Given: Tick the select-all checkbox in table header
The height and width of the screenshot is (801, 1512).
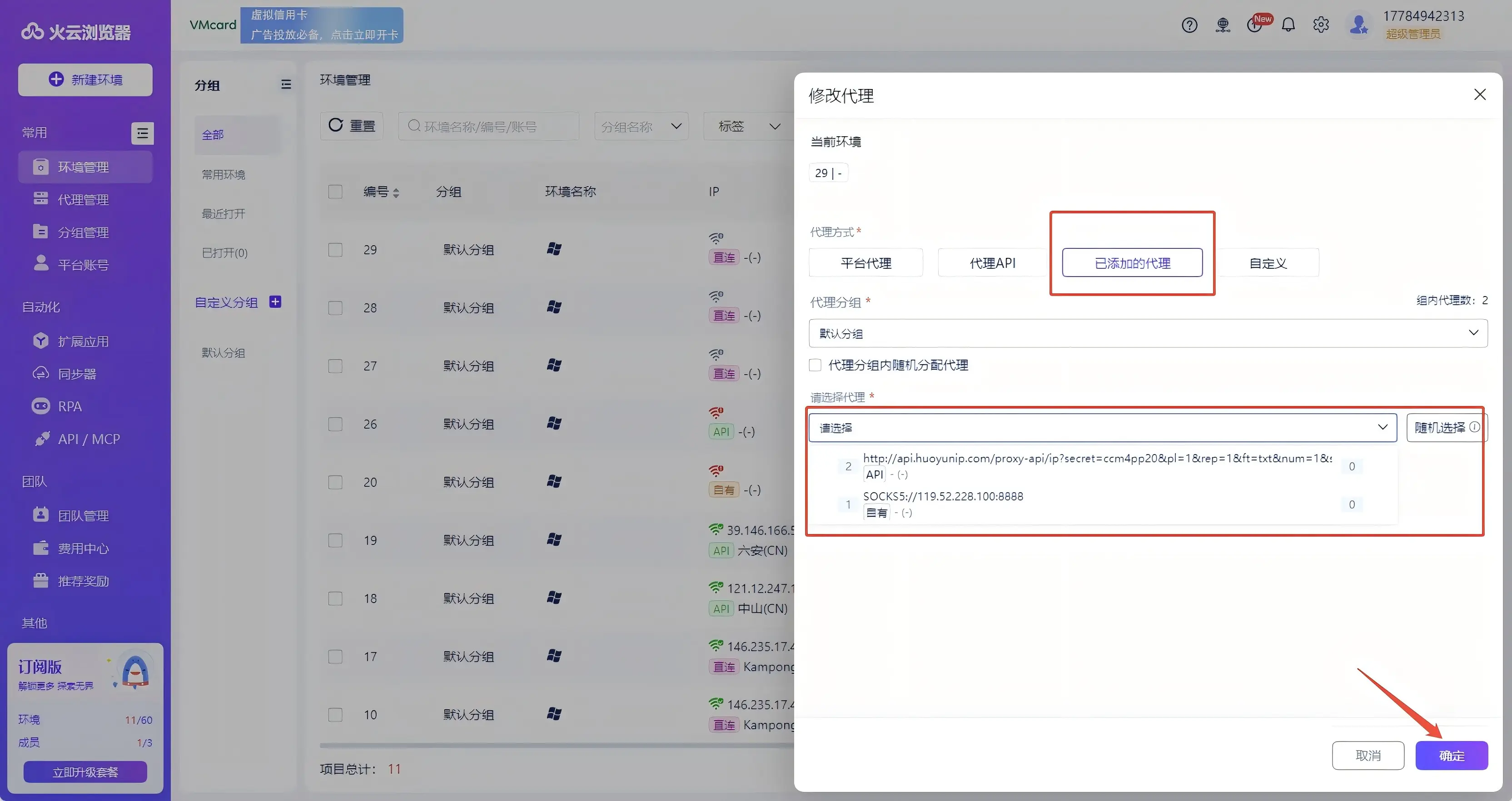Looking at the screenshot, I should click(335, 192).
